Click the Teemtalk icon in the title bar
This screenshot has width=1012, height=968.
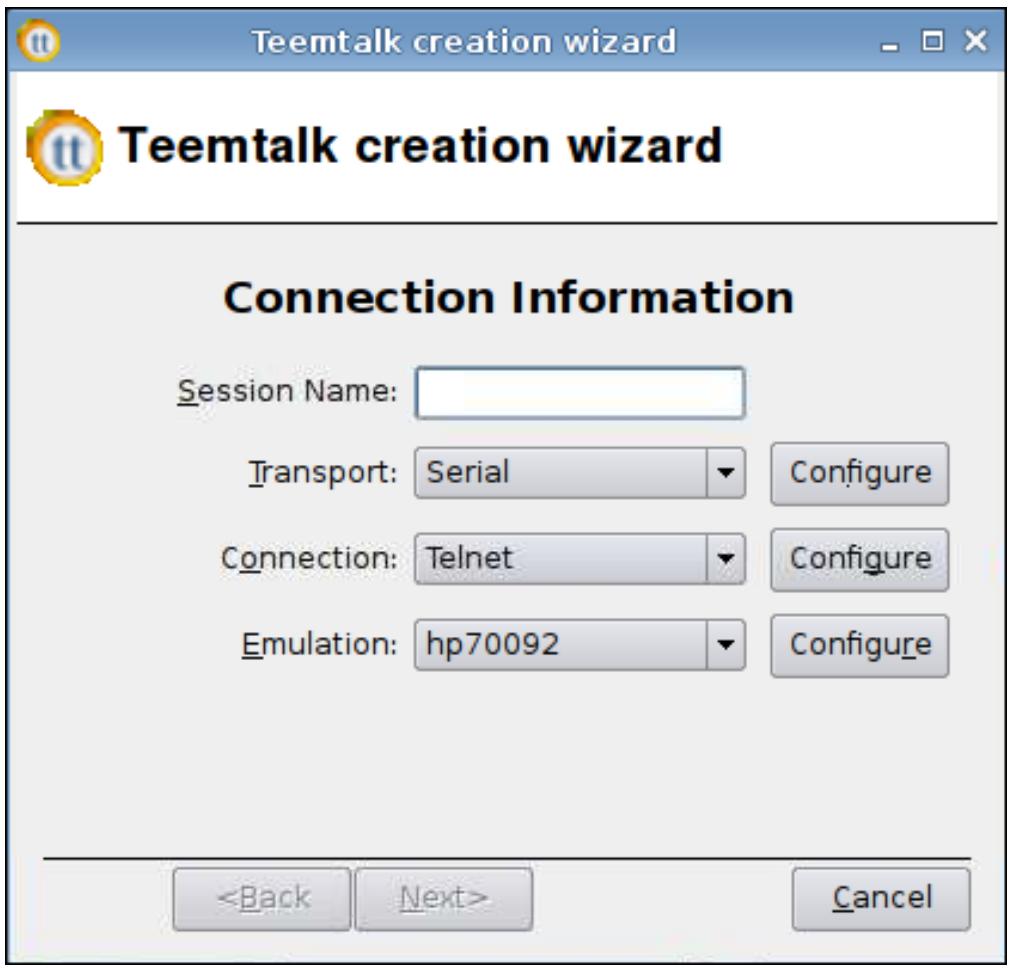[x=39, y=41]
